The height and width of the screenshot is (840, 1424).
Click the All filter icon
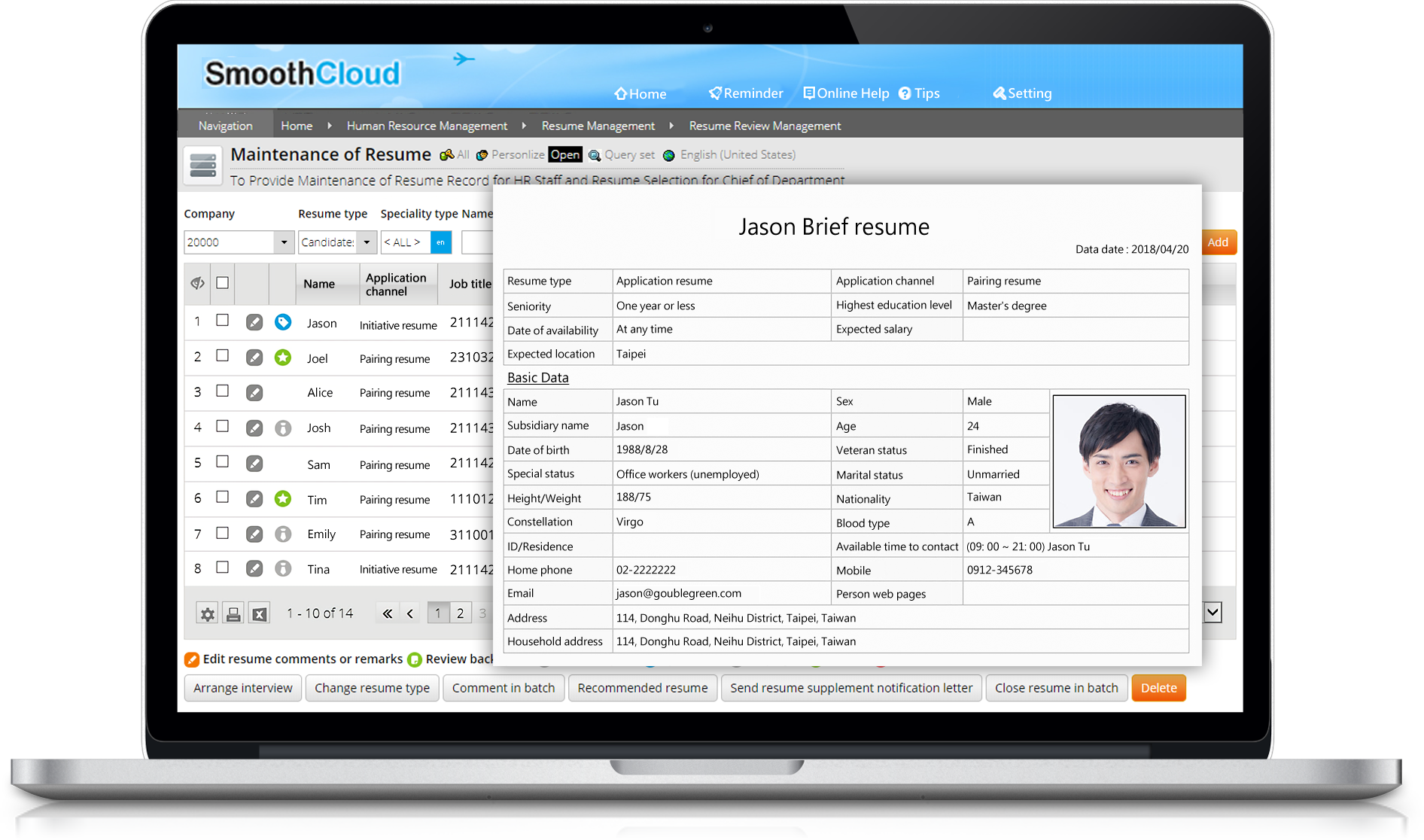[x=446, y=155]
